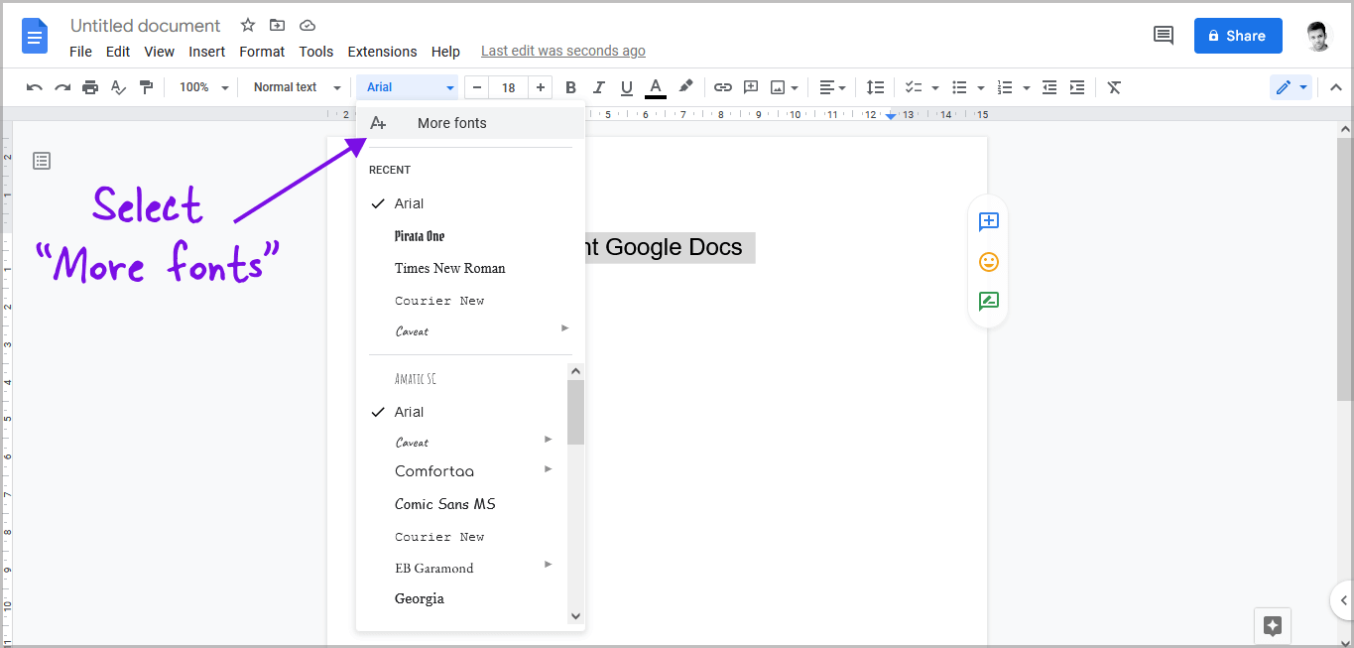Click the Redo arrow icon
This screenshot has height=648, width=1354.
(62, 88)
